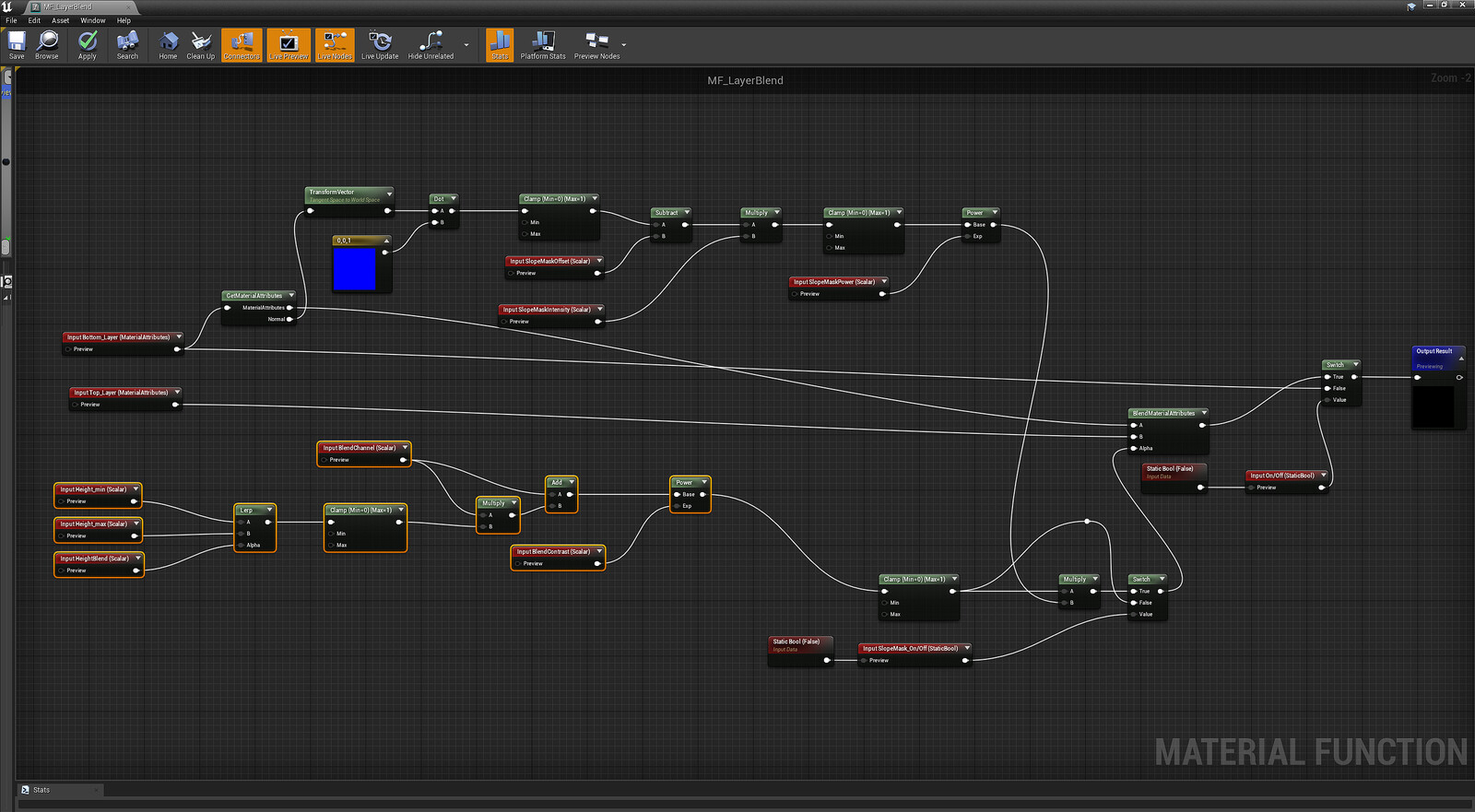Screen dimensions: 1475x812
Task: Select the Input SlopeMaskIntensity (Scalar) node title
Action: click(547, 310)
